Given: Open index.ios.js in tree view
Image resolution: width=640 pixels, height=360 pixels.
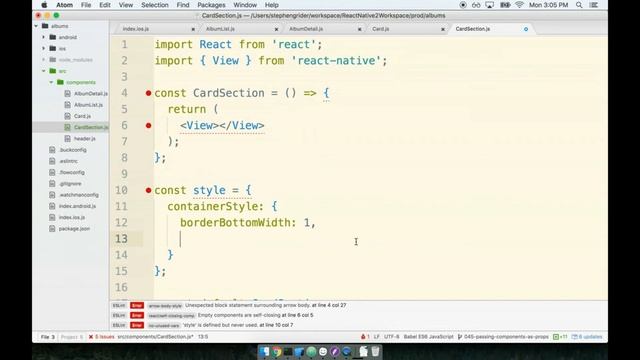Looking at the screenshot, I should (x=72, y=218).
